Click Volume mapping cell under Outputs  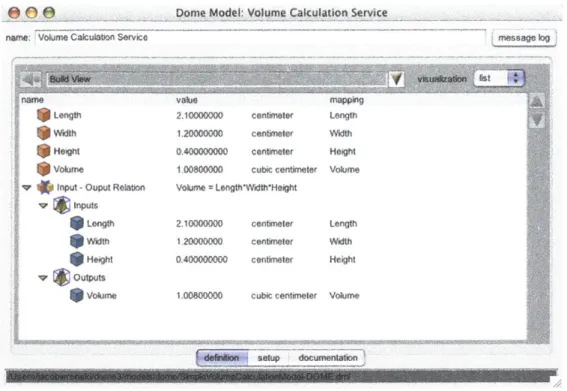point(344,296)
